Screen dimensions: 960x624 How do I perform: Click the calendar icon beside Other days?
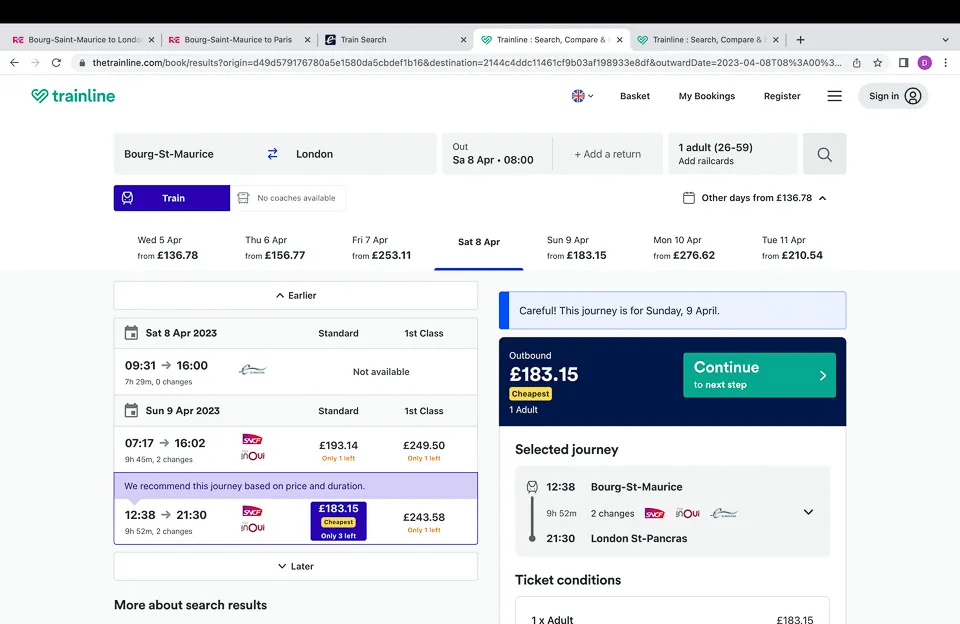689,198
